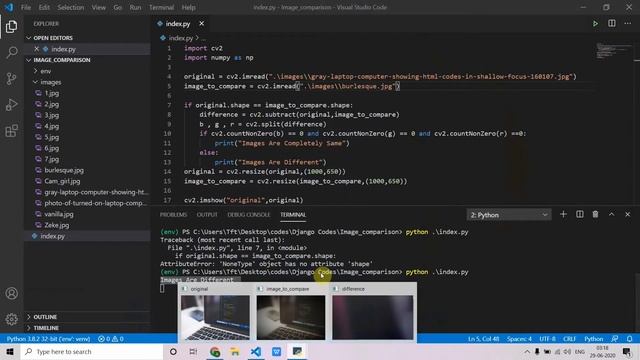Show errors and warnings count in status bar
640x360 pixels.
click(111, 339)
